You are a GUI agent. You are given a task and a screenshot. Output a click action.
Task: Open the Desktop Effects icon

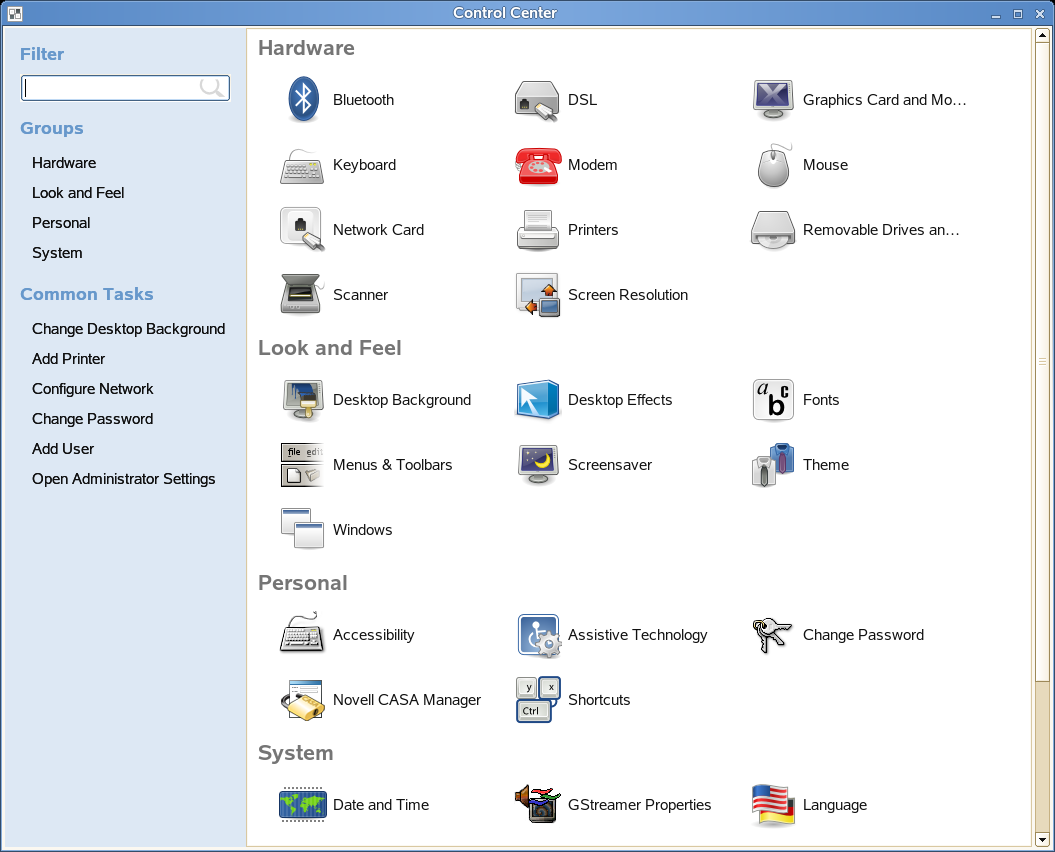tap(538, 400)
